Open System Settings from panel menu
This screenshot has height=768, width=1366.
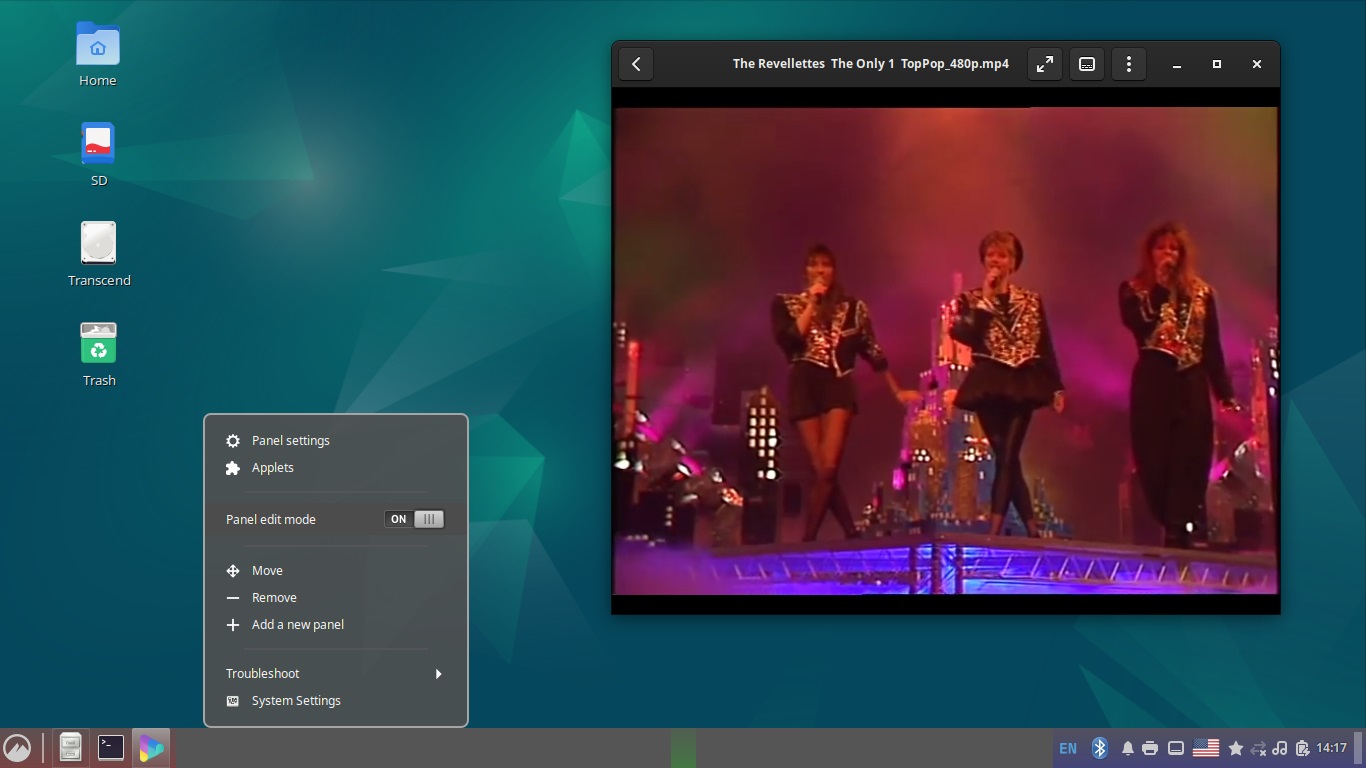pos(336,701)
